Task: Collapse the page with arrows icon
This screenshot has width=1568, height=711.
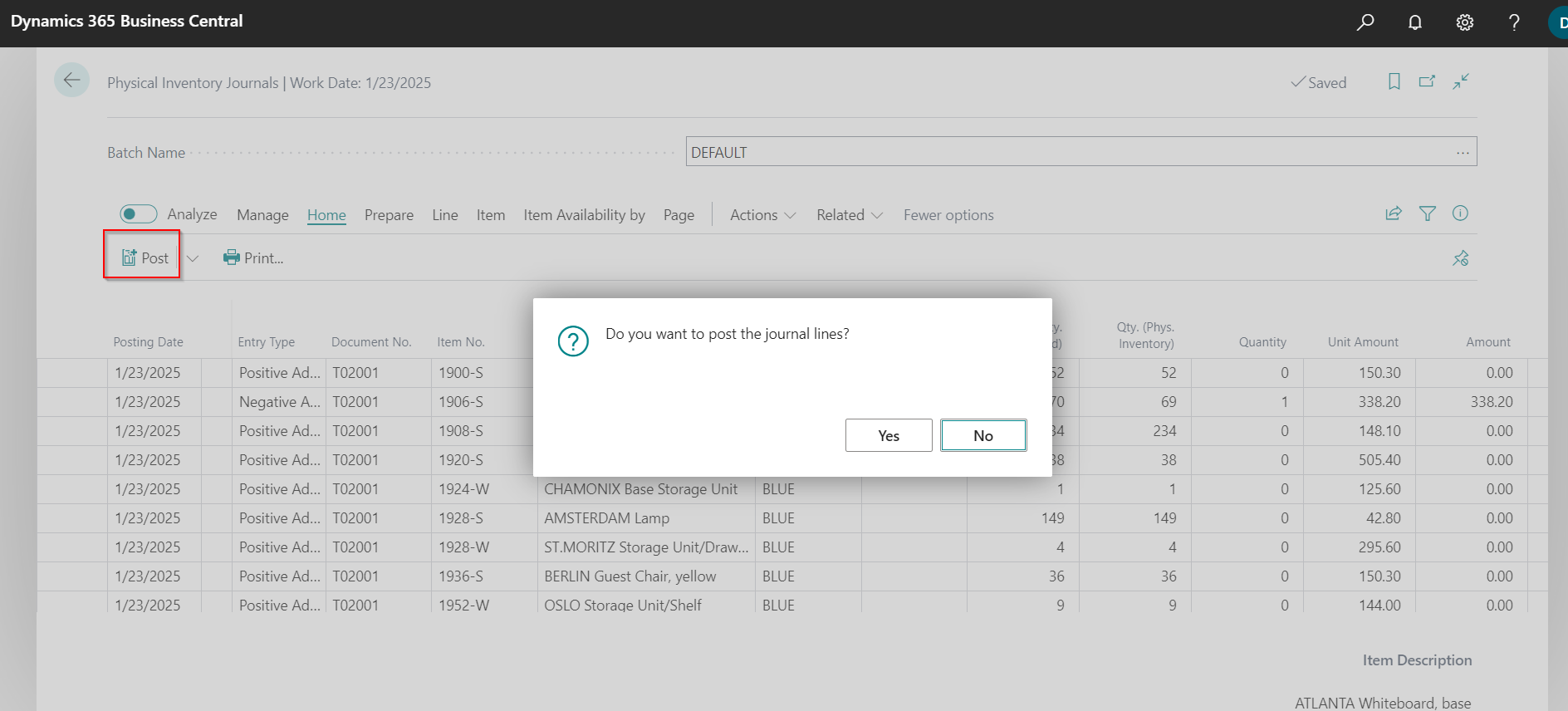Action: click(x=1461, y=81)
